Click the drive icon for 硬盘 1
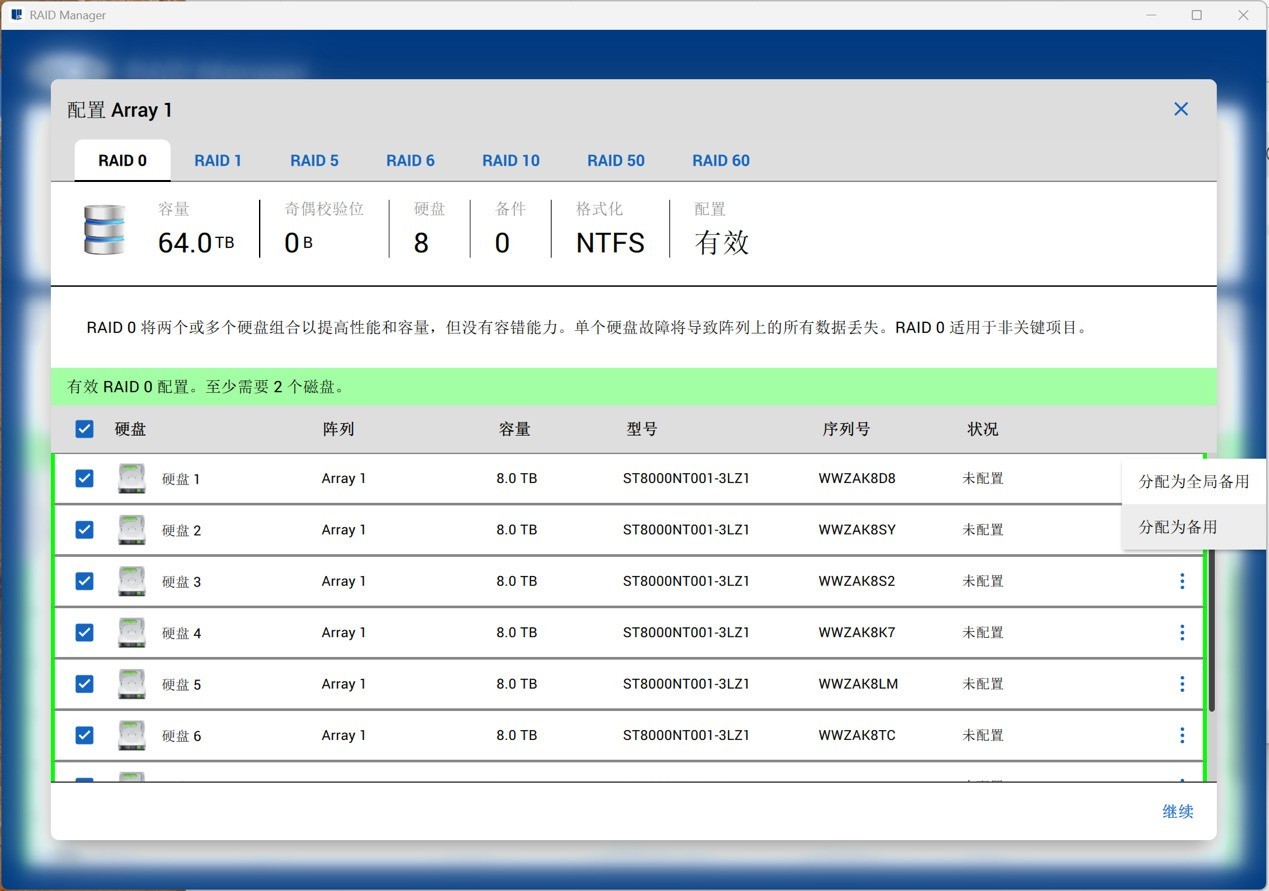 pyautogui.click(x=132, y=478)
